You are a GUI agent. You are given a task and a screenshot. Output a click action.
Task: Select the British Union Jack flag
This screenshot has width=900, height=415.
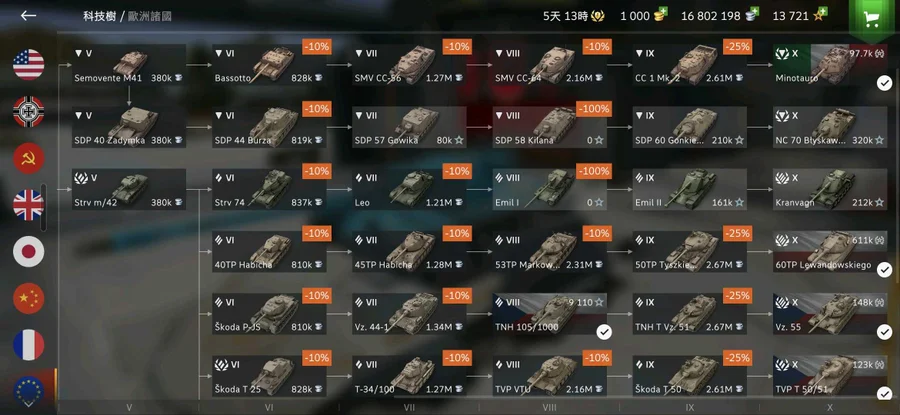coord(29,205)
